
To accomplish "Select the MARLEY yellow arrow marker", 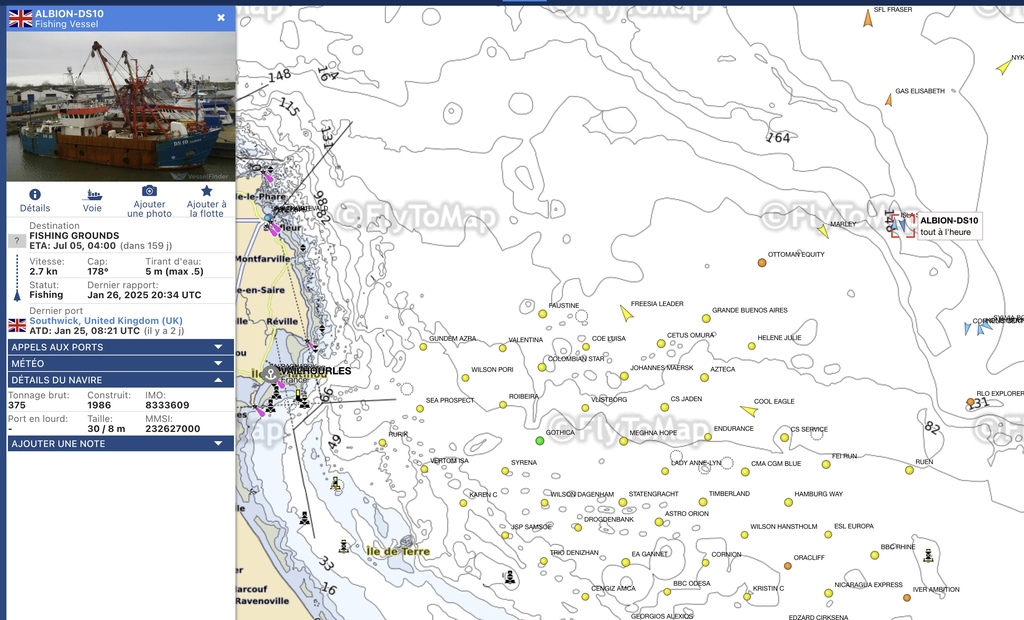I will [x=824, y=231].
